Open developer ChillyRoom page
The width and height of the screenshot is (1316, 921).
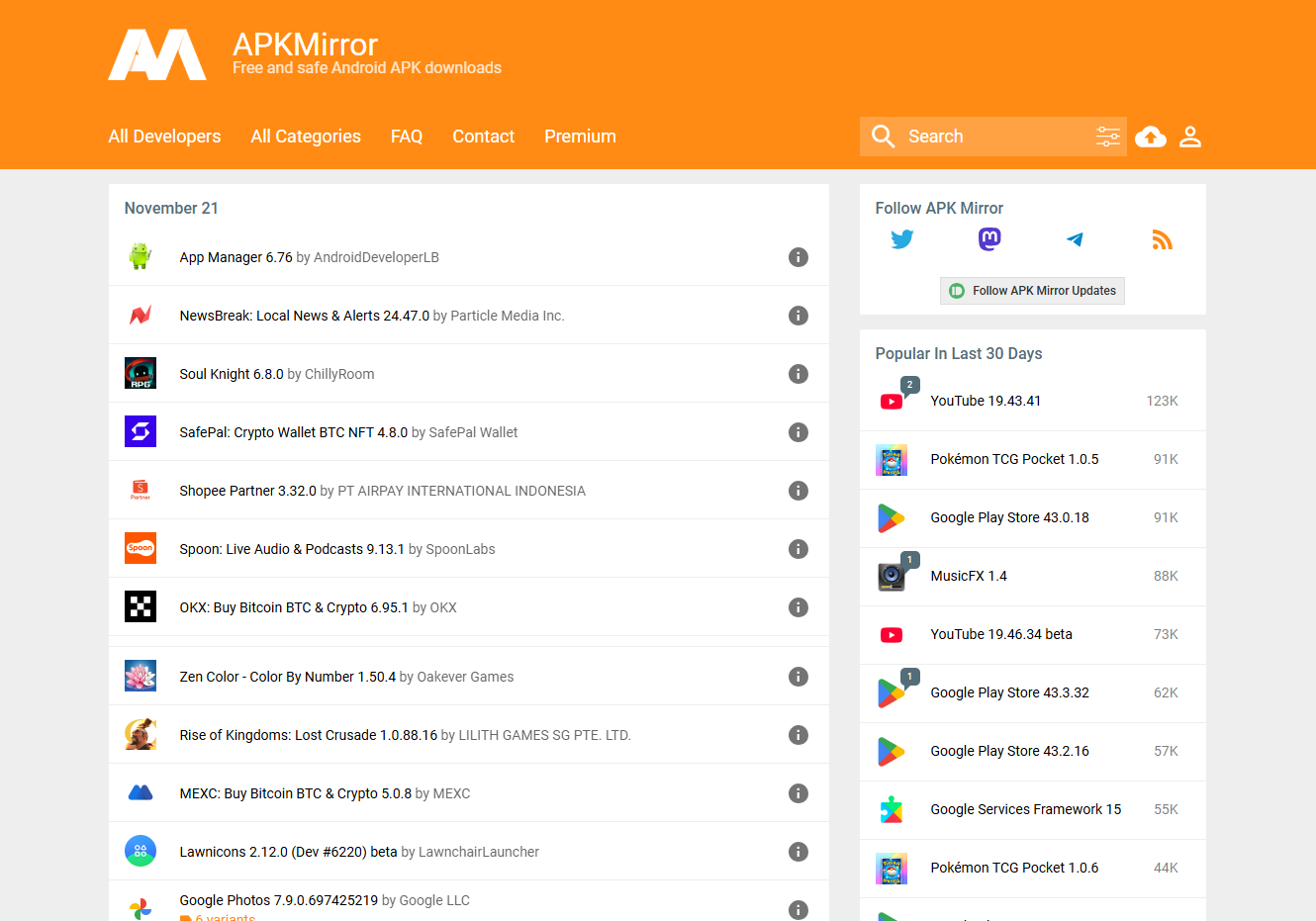339,374
